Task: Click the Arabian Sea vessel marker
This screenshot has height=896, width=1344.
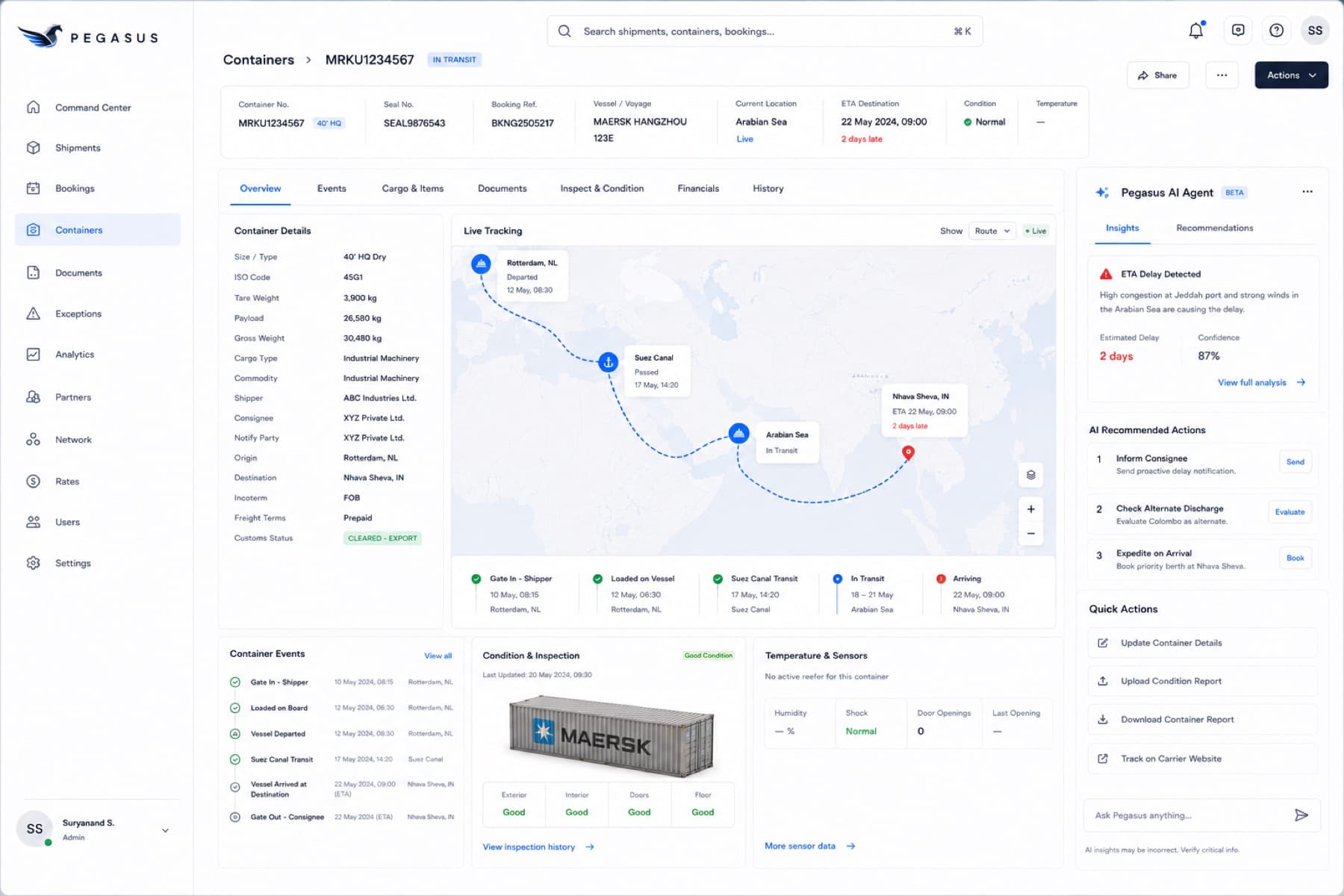Action: pyautogui.click(x=738, y=433)
